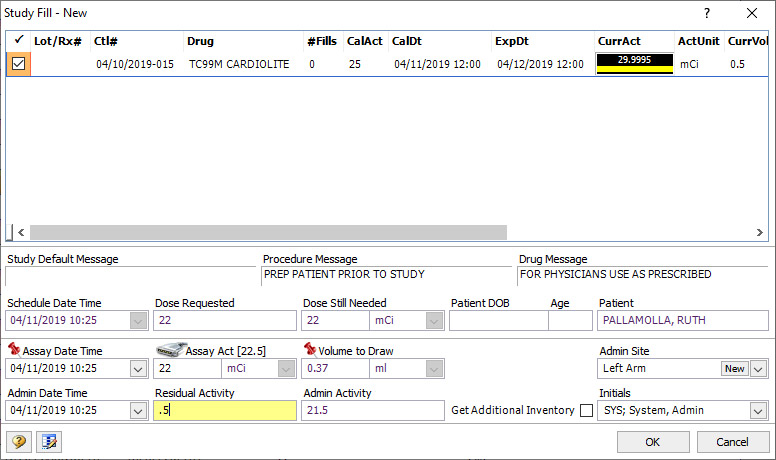Click the dose calibrator icon beside Assay Act
The image size is (776, 460).
pos(170,350)
